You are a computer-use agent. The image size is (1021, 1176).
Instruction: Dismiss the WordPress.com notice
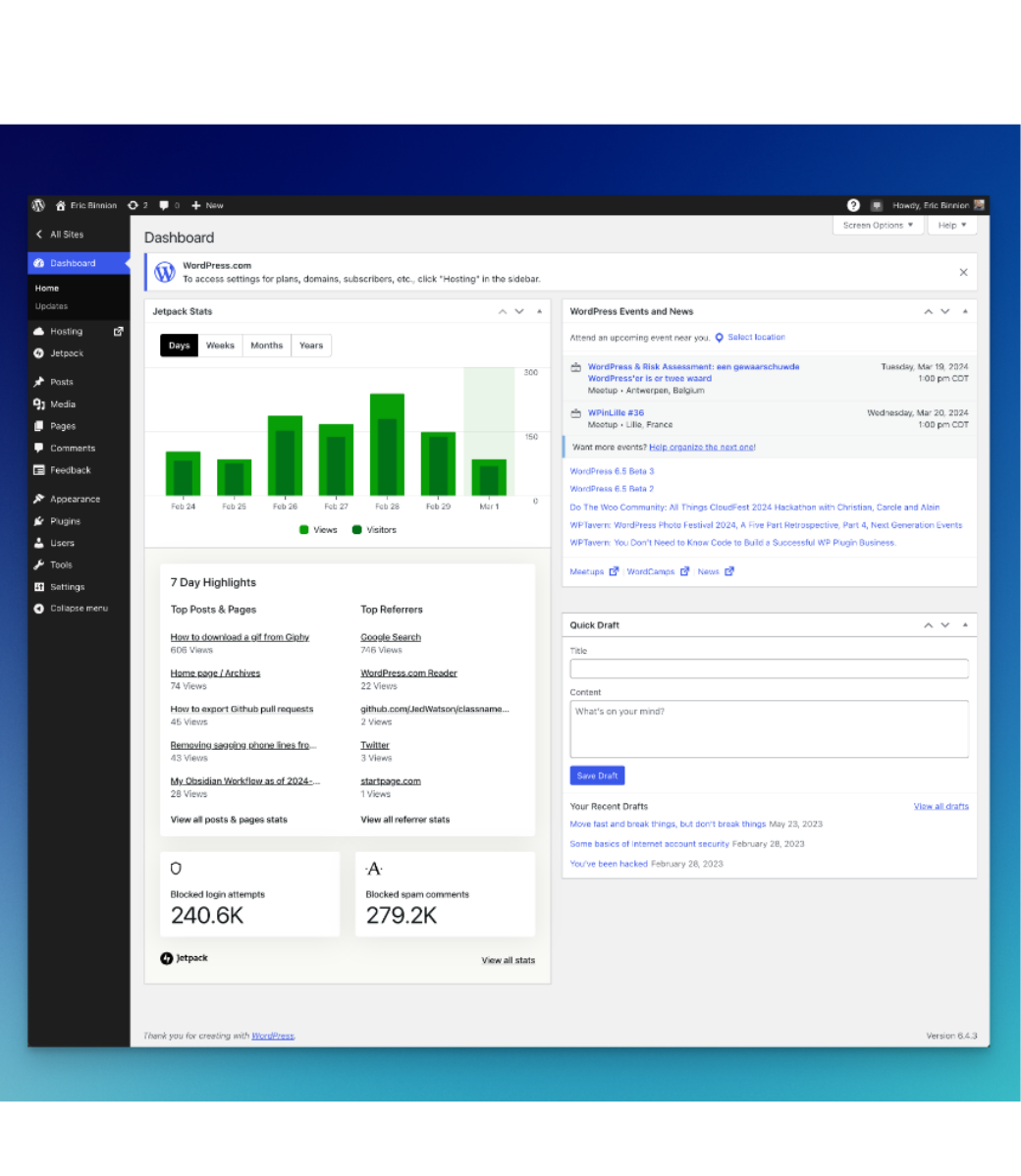(x=963, y=272)
